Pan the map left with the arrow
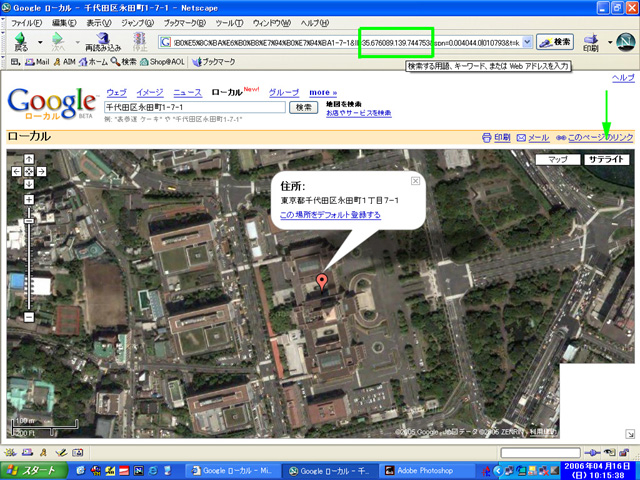The height and width of the screenshot is (480, 640). click(16, 171)
